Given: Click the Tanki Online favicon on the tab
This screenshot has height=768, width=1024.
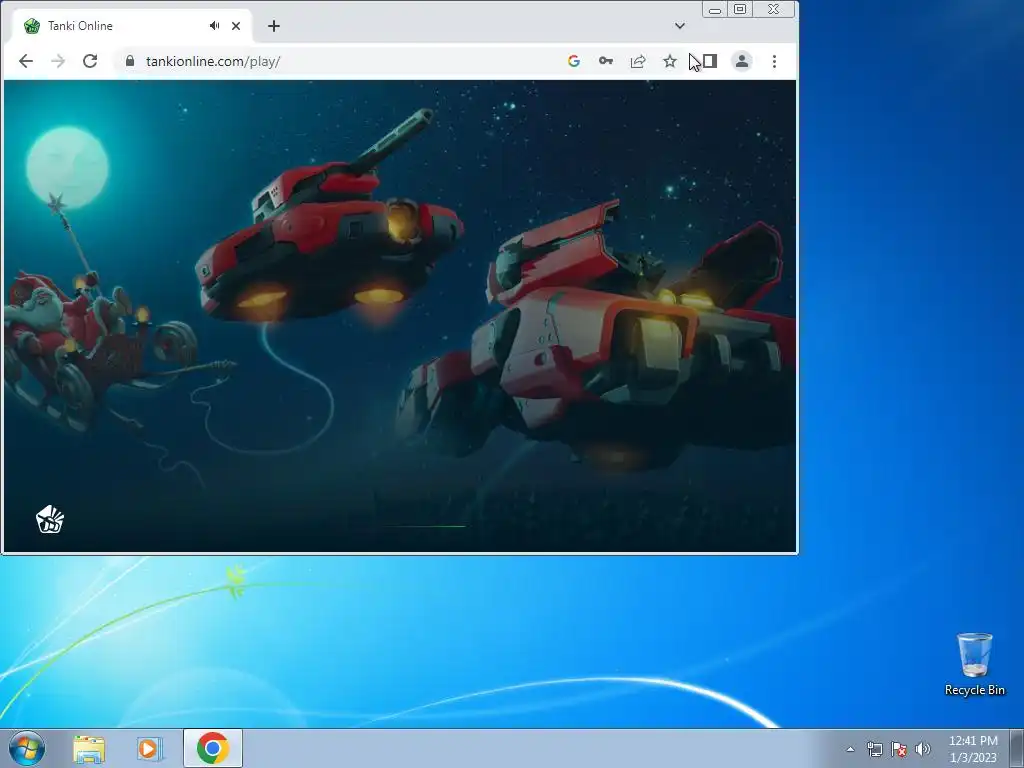Looking at the screenshot, I should click(32, 26).
